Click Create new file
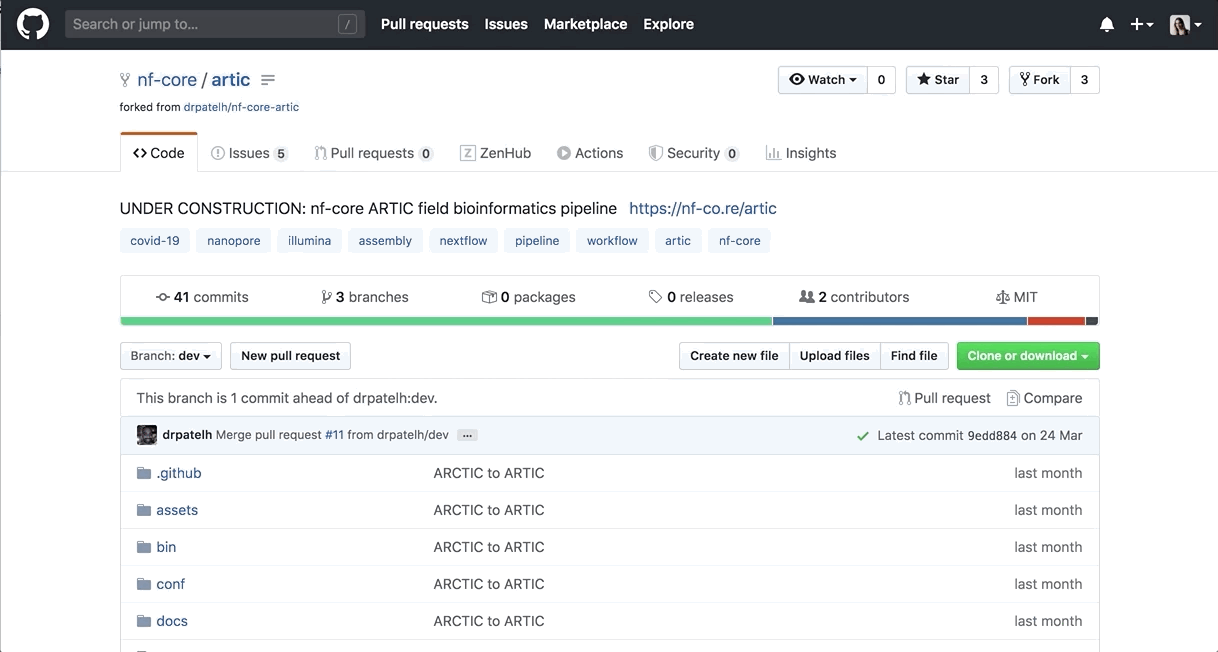The height and width of the screenshot is (652, 1218). [734, 356]
